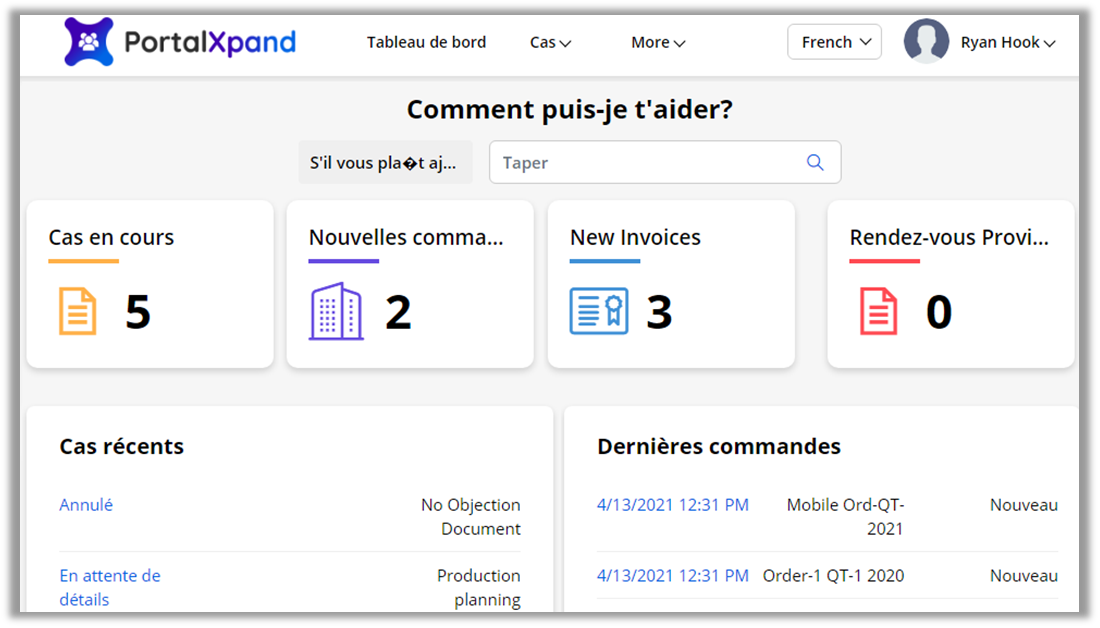
Task: Open the Order-1 QT-1 2020 order date link
Action: point(672,575)
